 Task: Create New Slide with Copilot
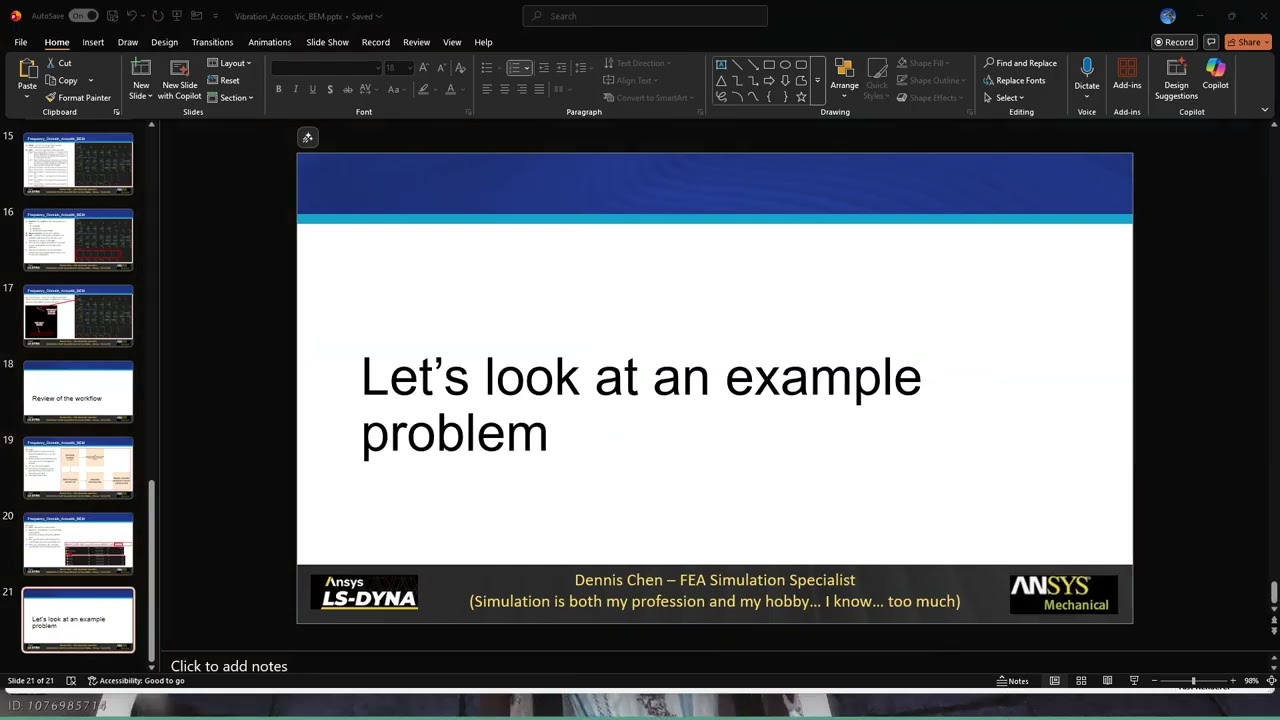point(180,79)
